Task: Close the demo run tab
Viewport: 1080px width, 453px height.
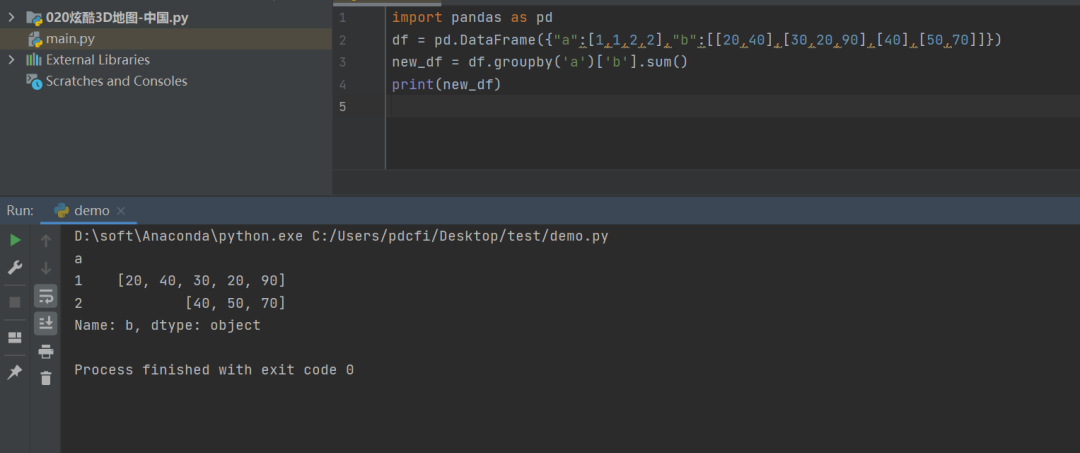Action: pyautogui.click(x=121, y=211)
